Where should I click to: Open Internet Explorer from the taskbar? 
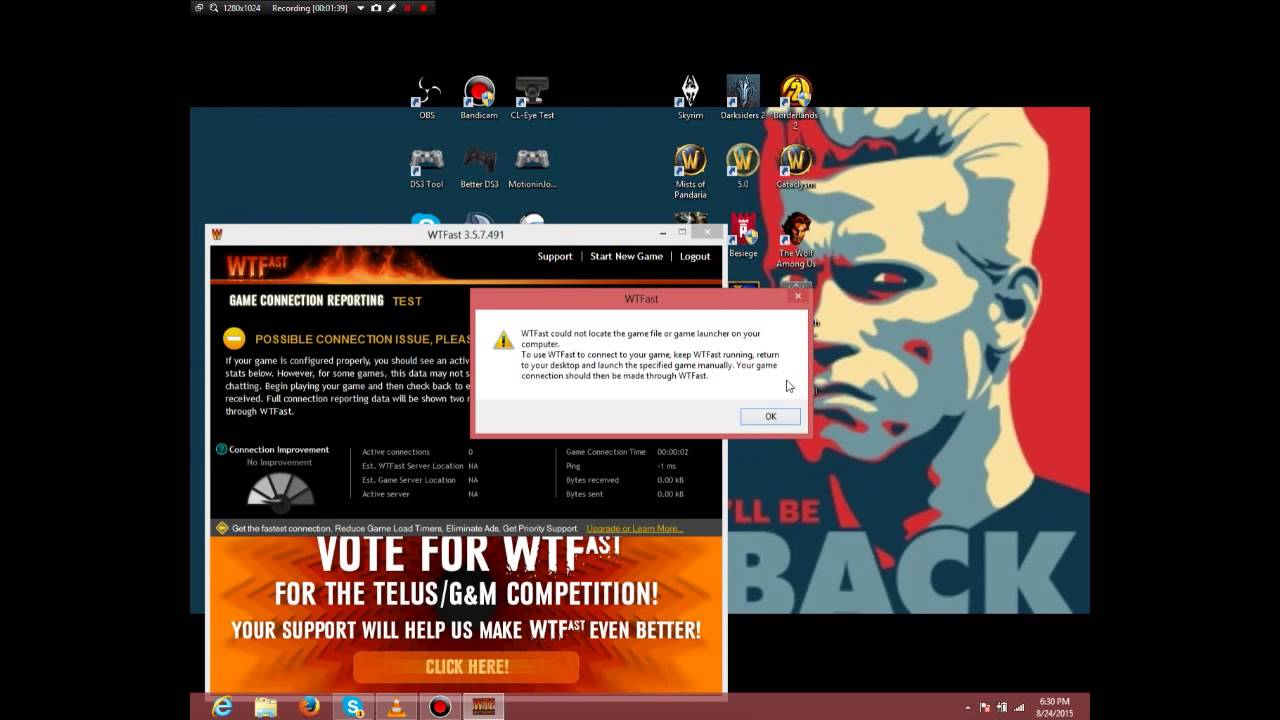pos(222,707)
